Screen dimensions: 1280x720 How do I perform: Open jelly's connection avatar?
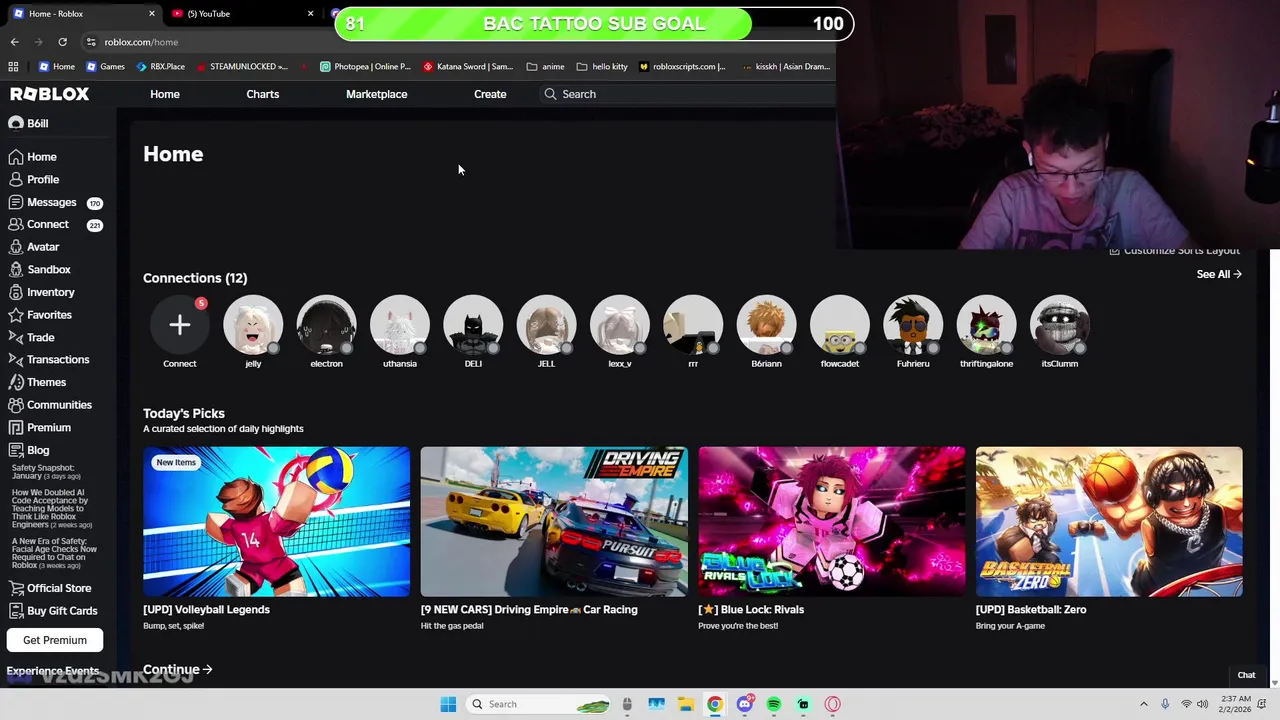[253, 325]
